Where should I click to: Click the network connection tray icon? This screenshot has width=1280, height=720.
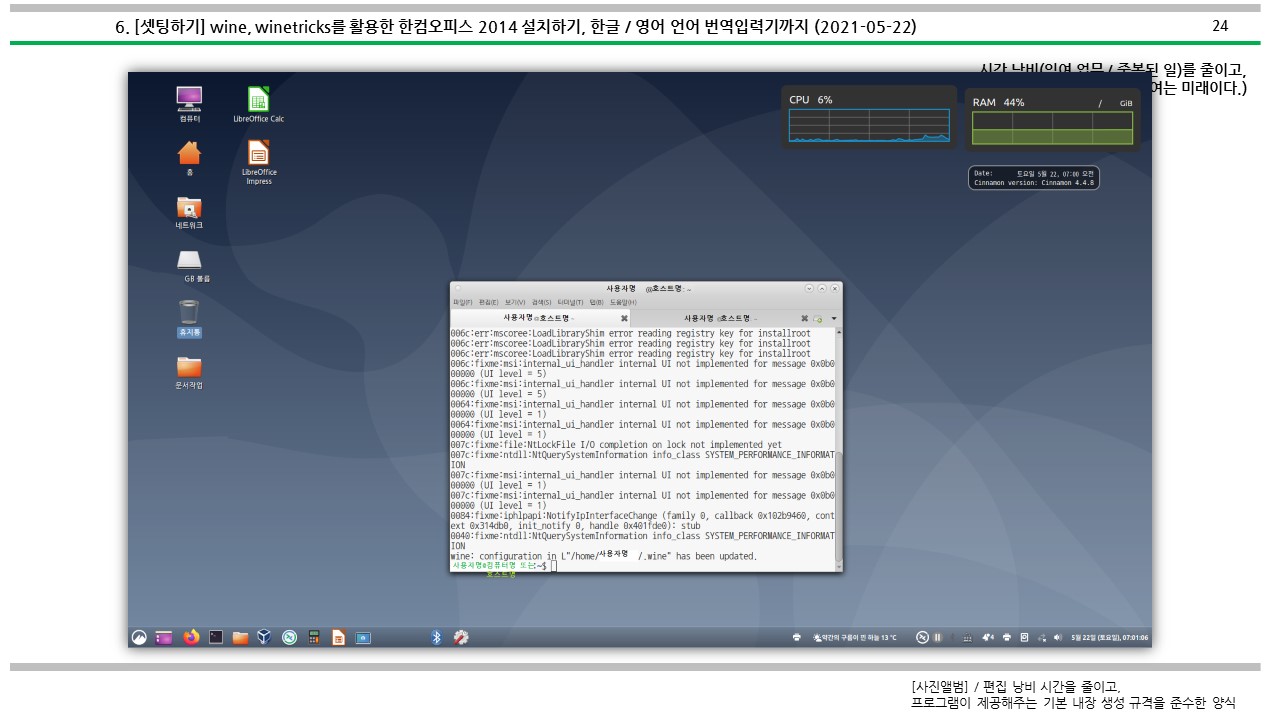1042,637
